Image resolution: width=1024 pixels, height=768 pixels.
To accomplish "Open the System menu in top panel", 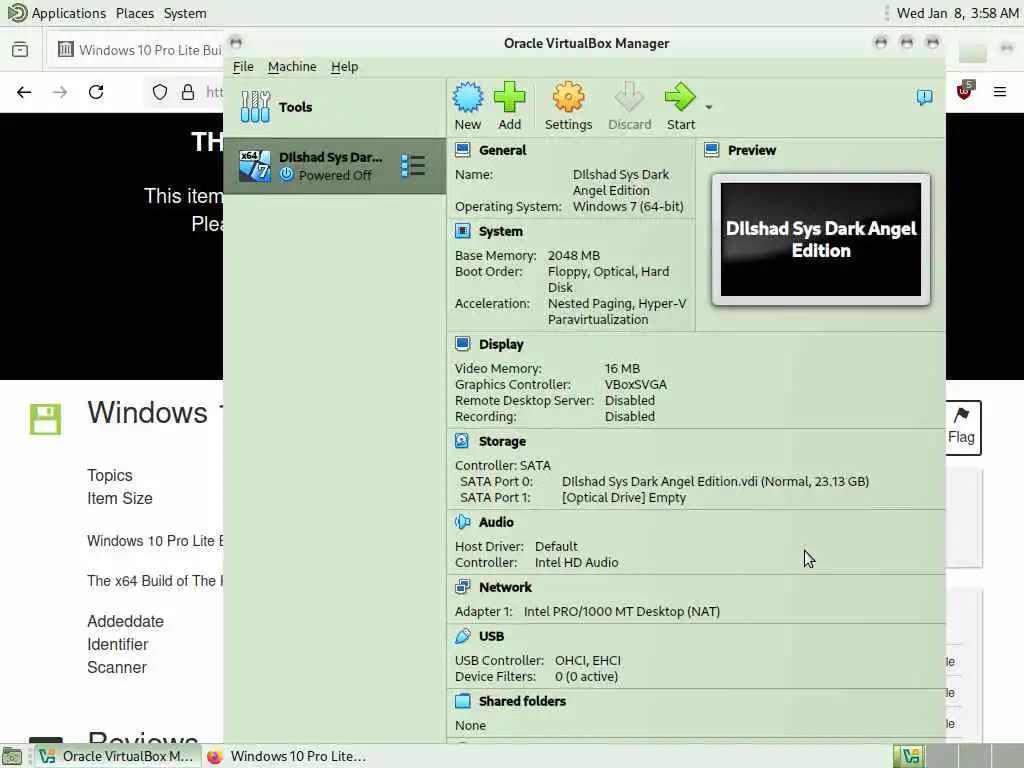I will pos(185,13).
